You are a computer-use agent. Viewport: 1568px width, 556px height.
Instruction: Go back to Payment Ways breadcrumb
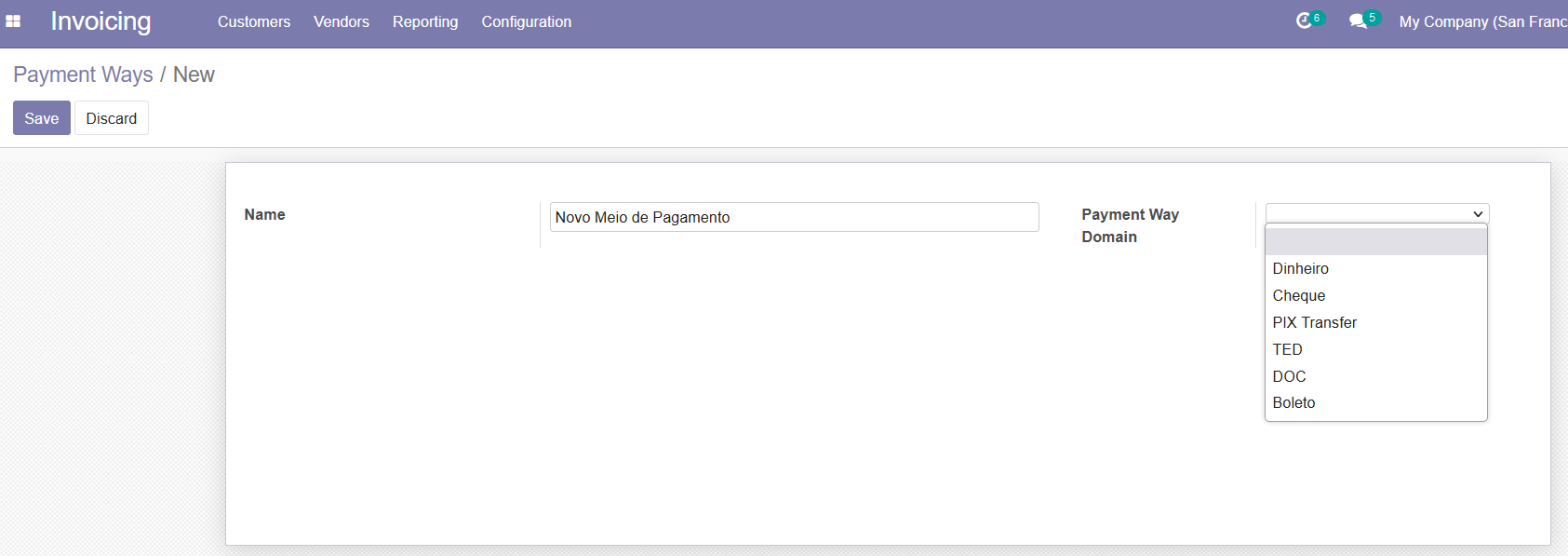point(83,75)
